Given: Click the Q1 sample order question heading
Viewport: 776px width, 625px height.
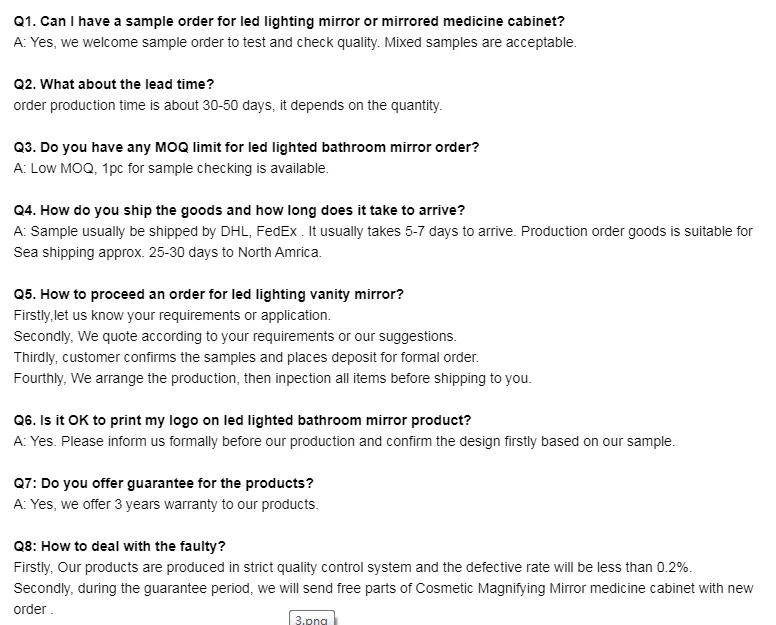Looking at the screenshot, I should 289,21.
